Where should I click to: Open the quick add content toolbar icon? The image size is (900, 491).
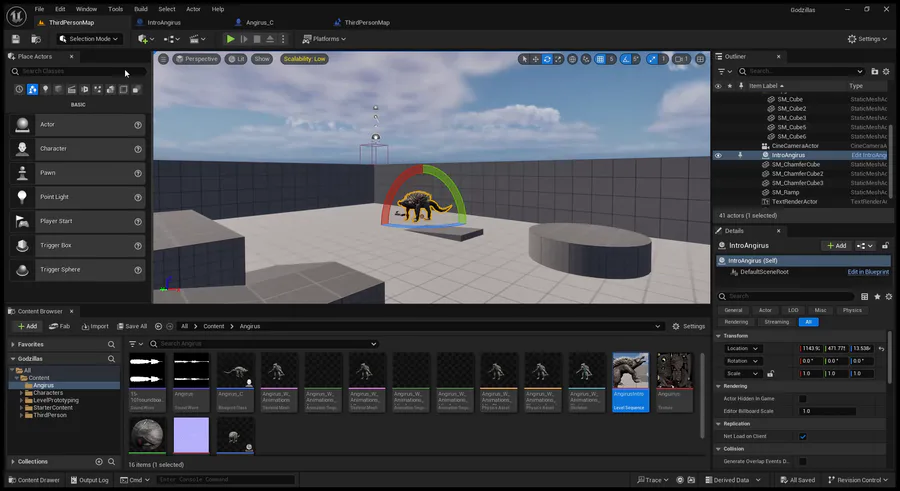point(146,39)
